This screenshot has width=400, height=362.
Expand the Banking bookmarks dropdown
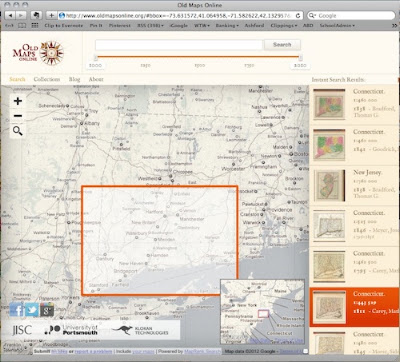(227, 25)
